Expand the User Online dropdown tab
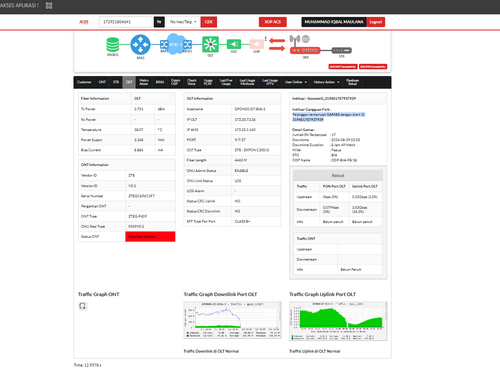Screen dimensions: 500x370 coord(296,82)
